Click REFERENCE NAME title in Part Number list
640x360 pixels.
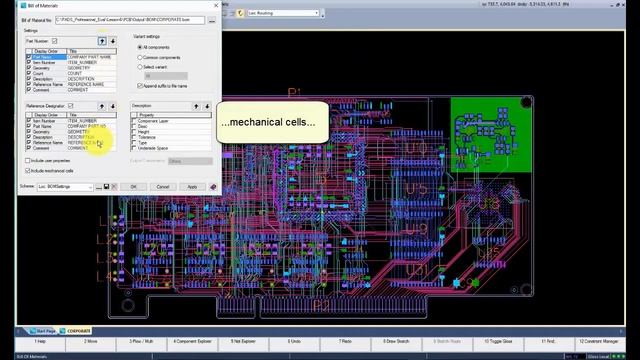point(86,84)
